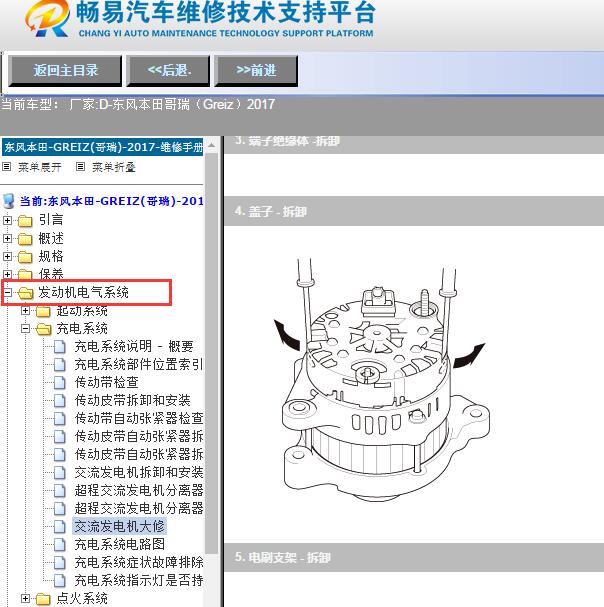The height and width of the screenshot is (607, 604).
Task: Open 充电系统指示灯是否持 page
Action: 139,580
